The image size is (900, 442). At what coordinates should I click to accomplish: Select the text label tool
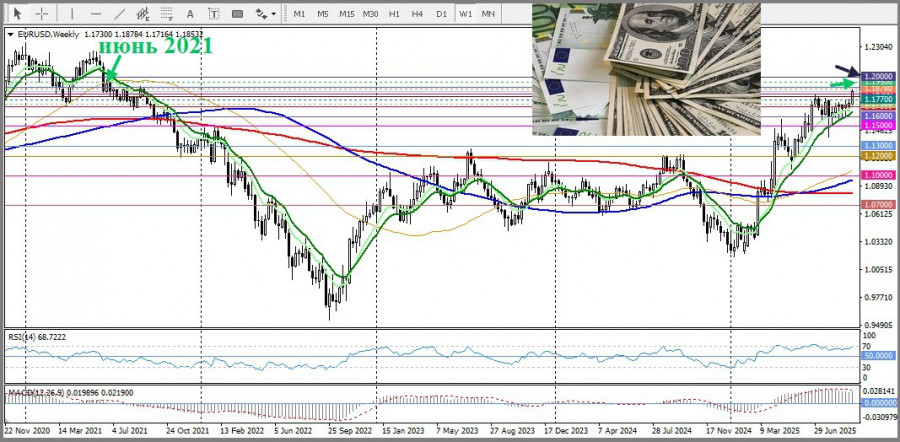coord(214,14)
